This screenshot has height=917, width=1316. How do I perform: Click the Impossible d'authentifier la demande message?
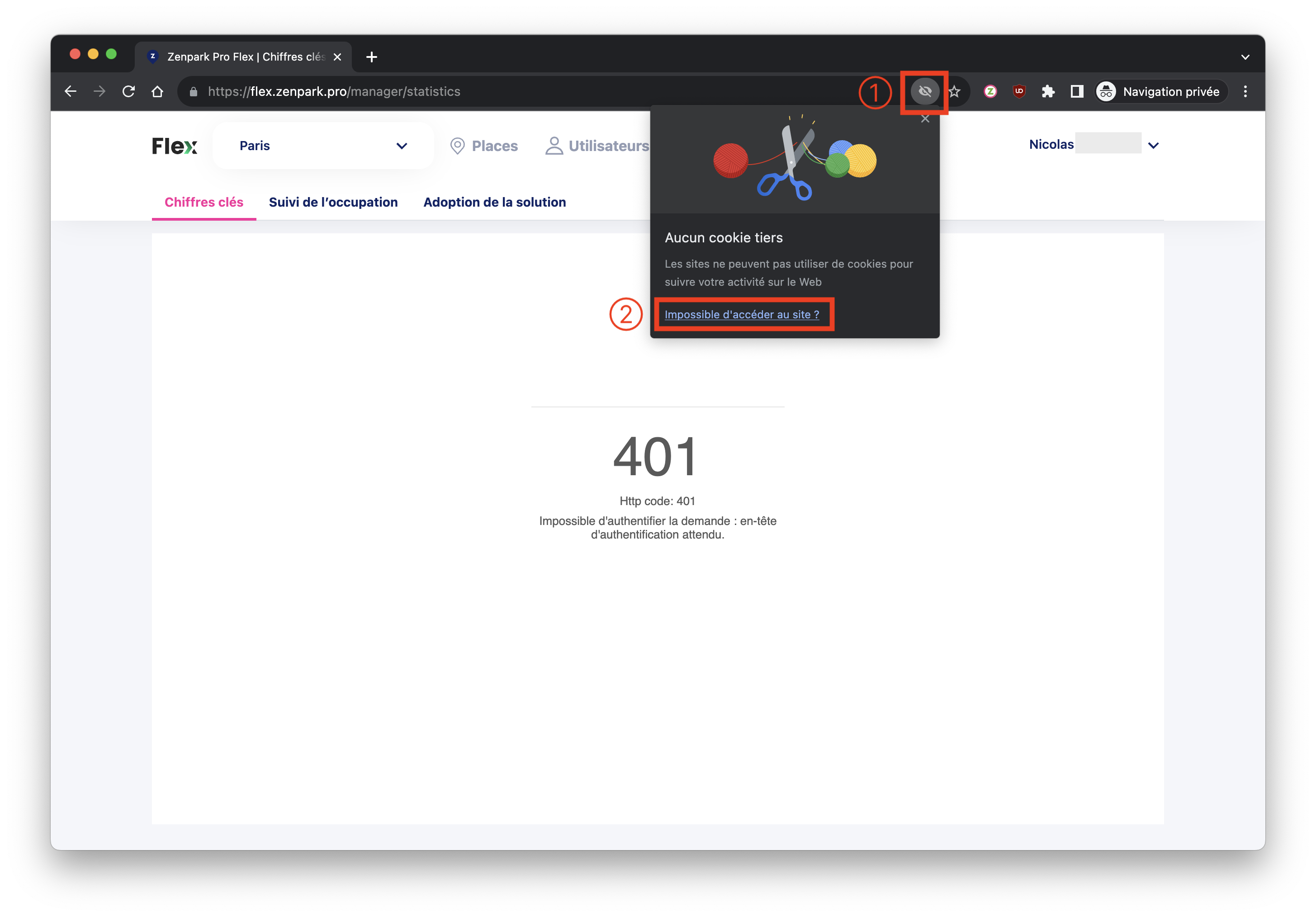[658, 527]
